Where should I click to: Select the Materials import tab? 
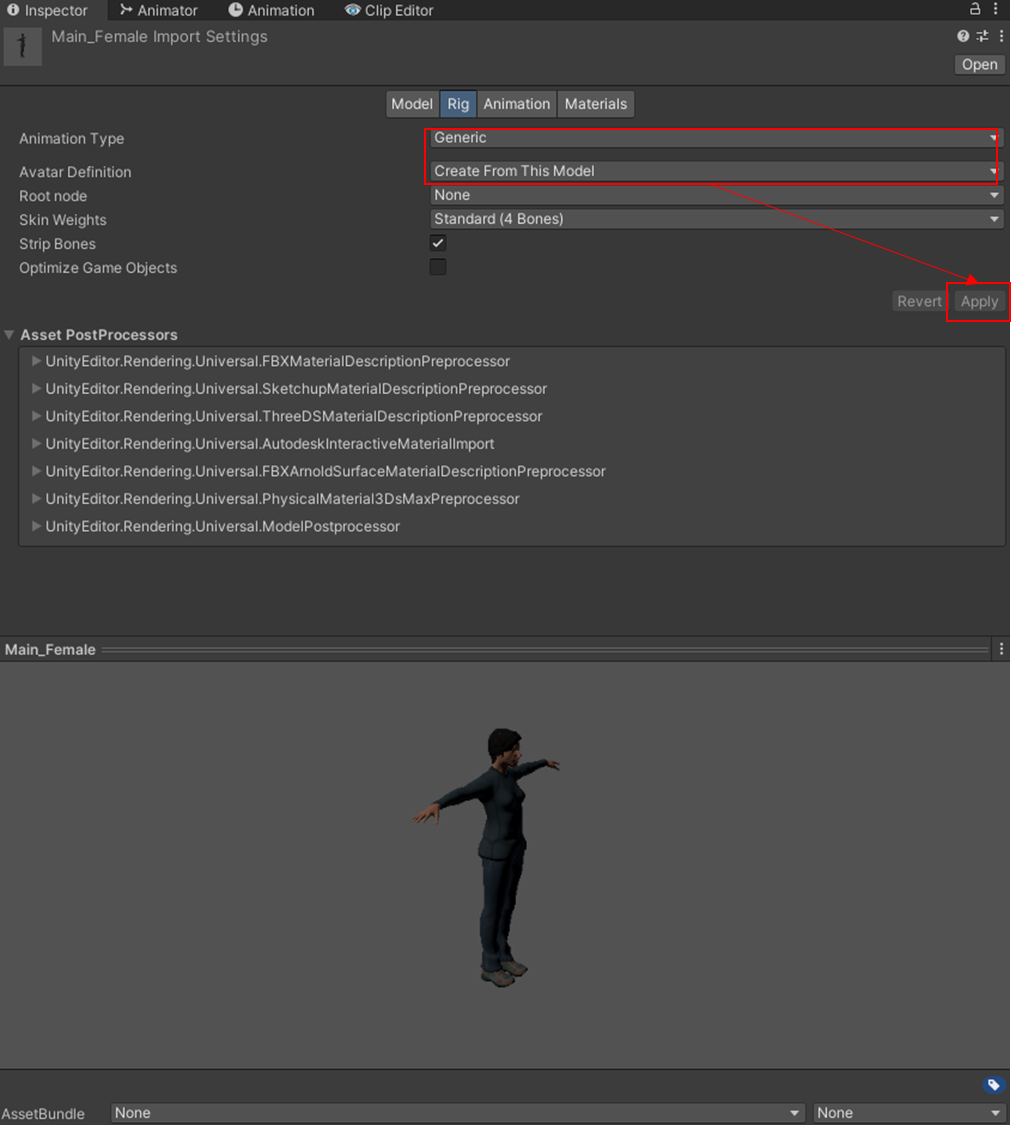(596, 104)
